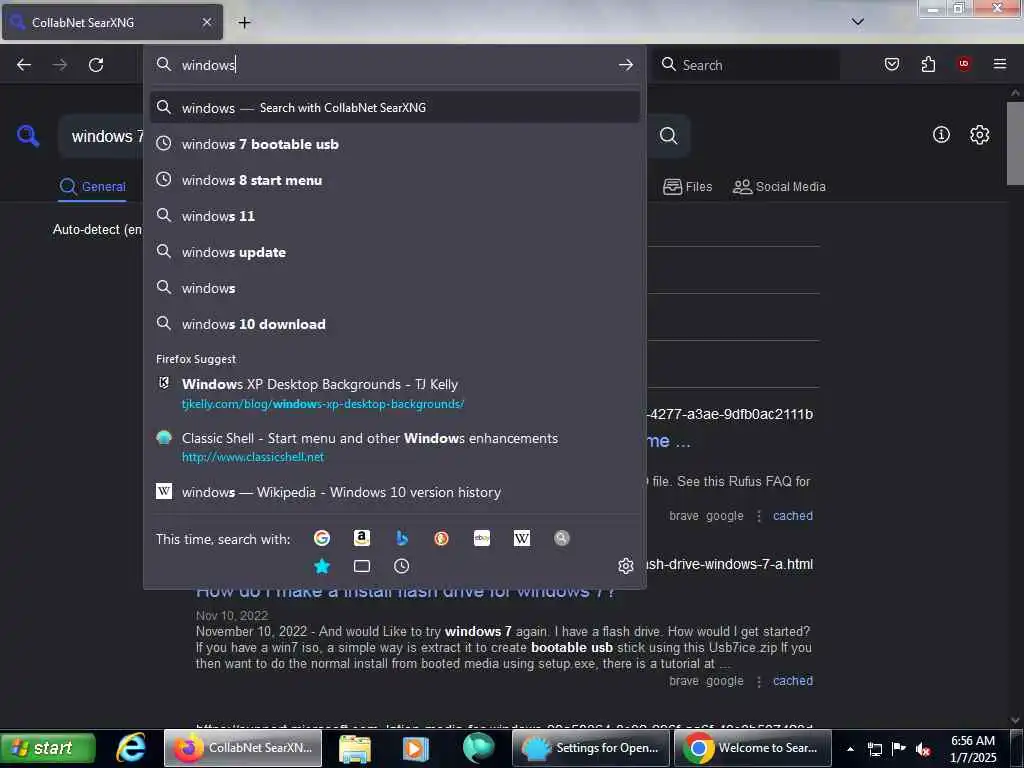
Task: Search this time with Amazon
Action: click(x=362, y=538)
